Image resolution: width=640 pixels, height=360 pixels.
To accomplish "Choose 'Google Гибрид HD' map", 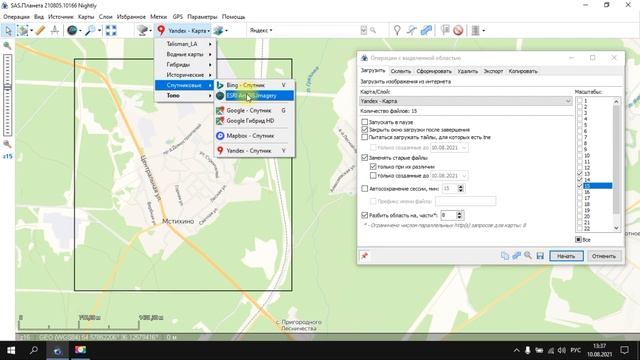I will 254,121.
